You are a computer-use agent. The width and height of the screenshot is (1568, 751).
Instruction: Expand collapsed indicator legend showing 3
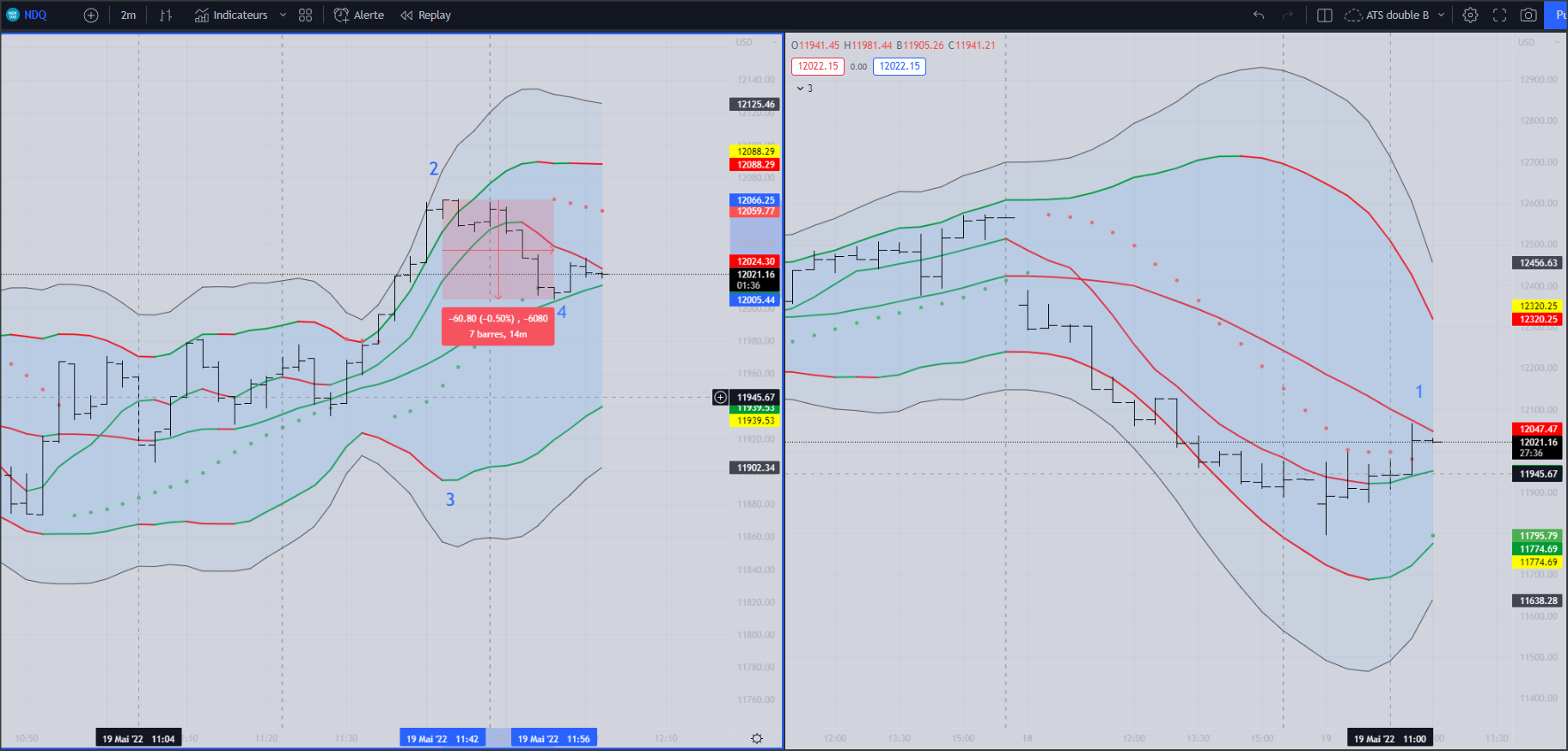coord(804,89)
